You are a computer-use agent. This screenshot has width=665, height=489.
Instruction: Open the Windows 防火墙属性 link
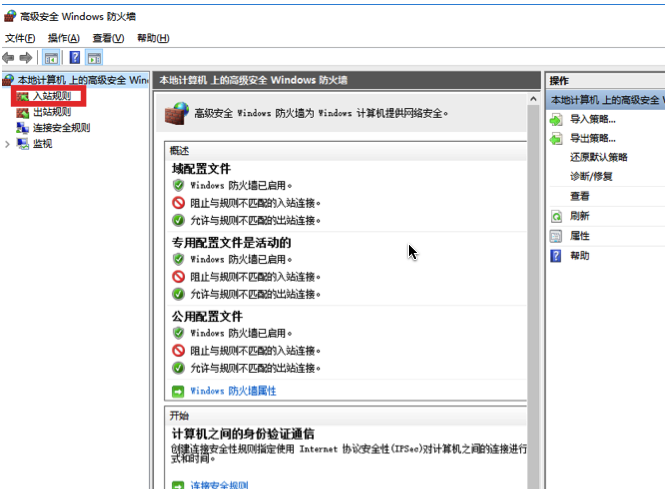[x=233, y=391]
